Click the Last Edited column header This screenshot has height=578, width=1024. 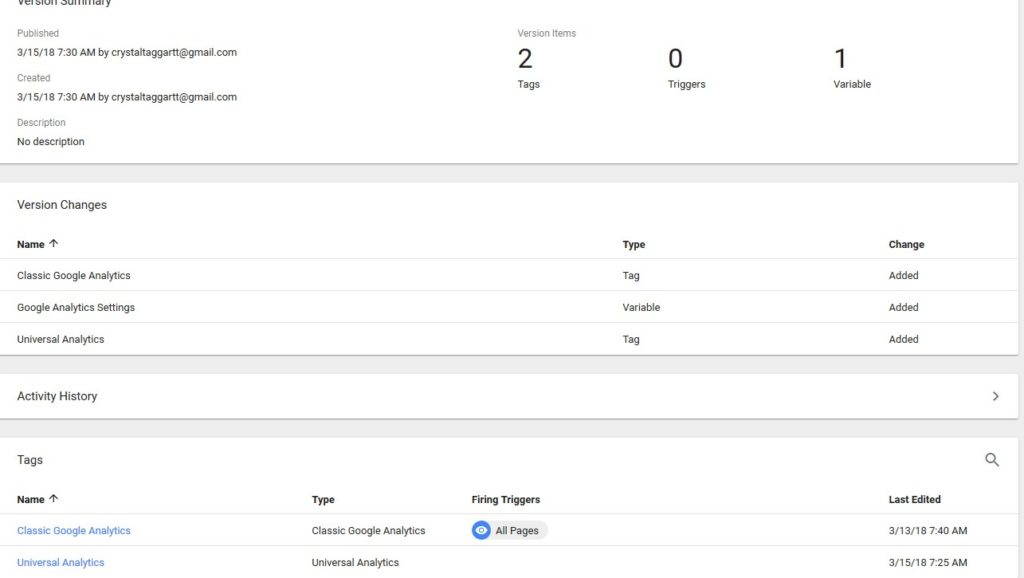[914, 500]
